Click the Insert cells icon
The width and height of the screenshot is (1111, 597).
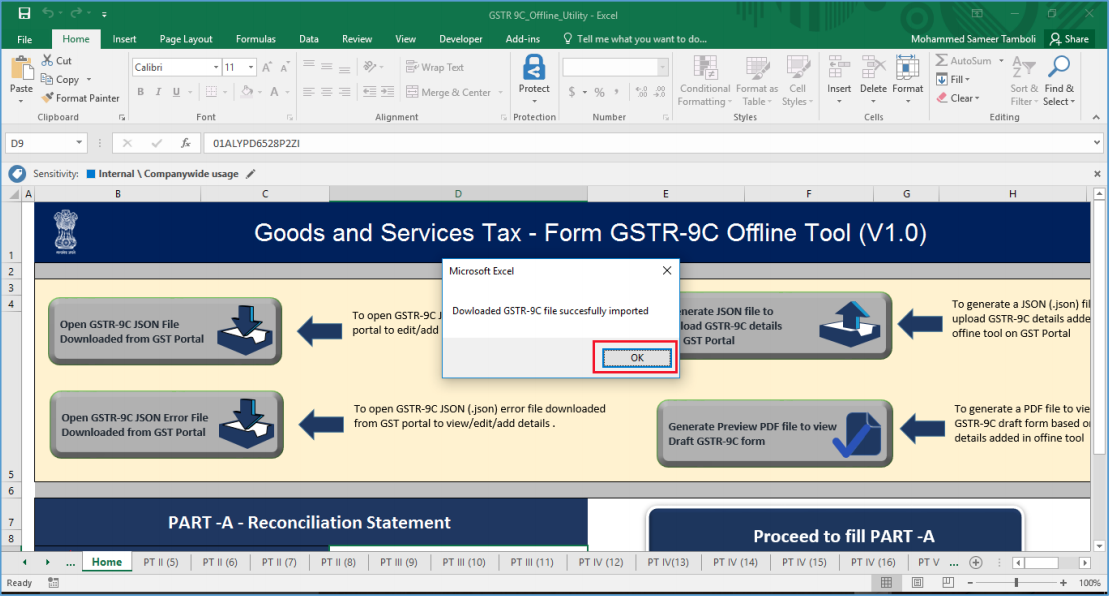pyautogui.click(x=839, y=69)
